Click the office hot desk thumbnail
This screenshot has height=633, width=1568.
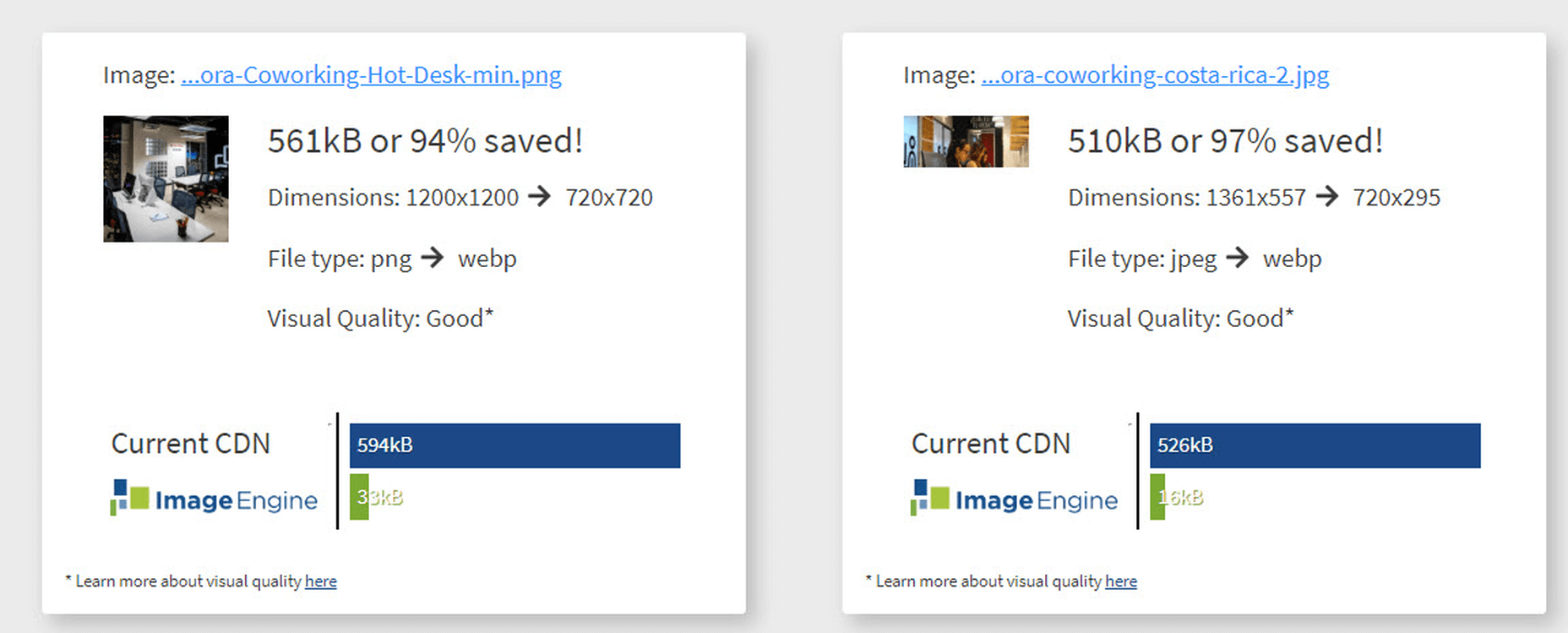pos(166,179)
